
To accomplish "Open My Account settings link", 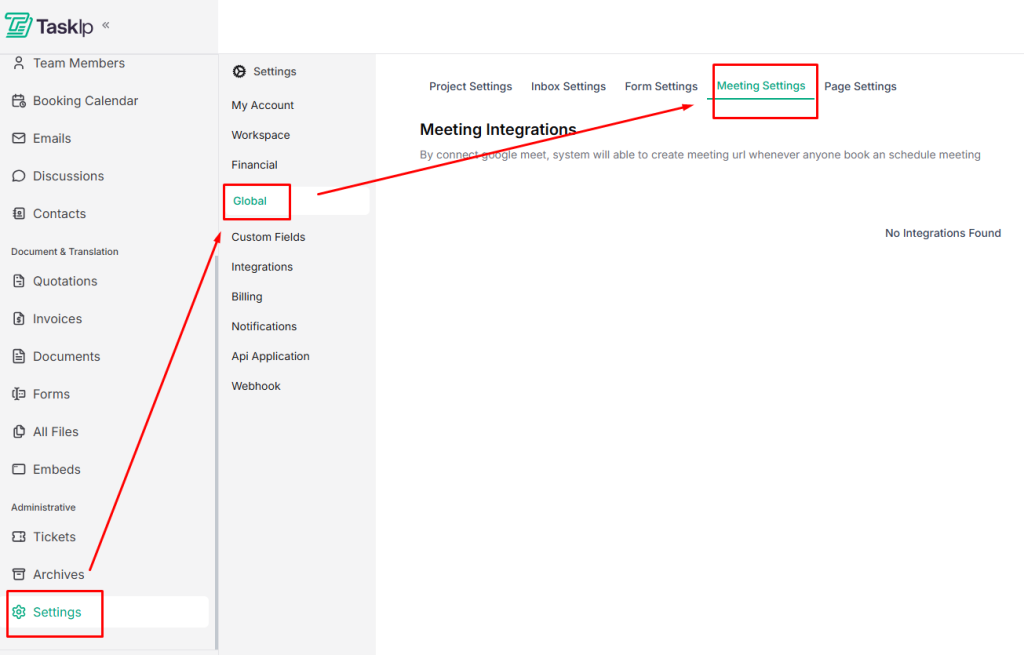I will pos(262,105).
